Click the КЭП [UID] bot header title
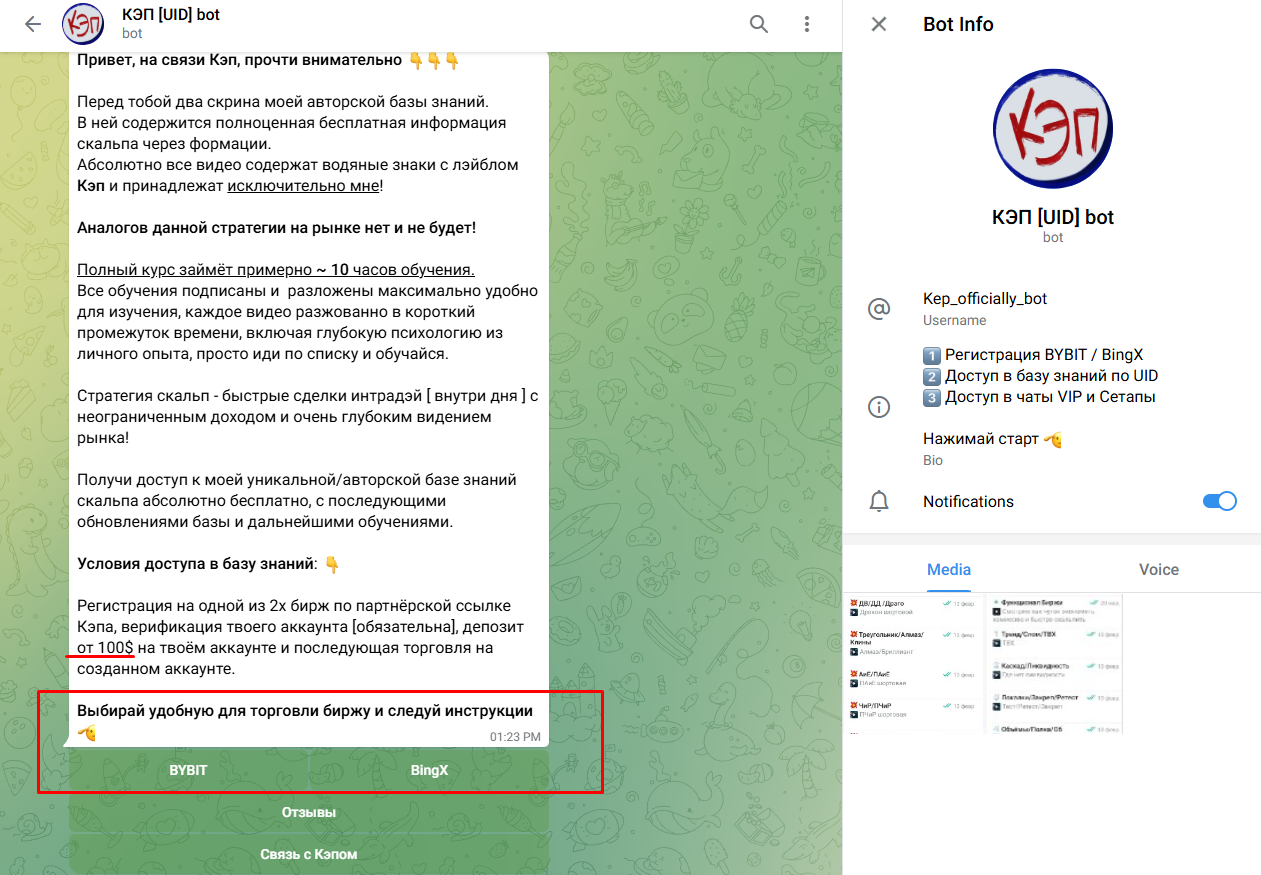The height and width of the screenshot is (875, 1261). pyautogui.click(x=171, y=15)
